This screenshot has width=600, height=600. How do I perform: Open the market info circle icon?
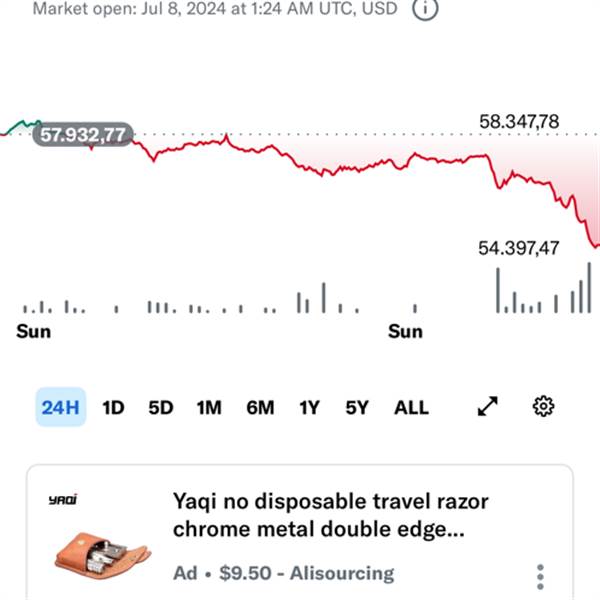coord(425,8)
